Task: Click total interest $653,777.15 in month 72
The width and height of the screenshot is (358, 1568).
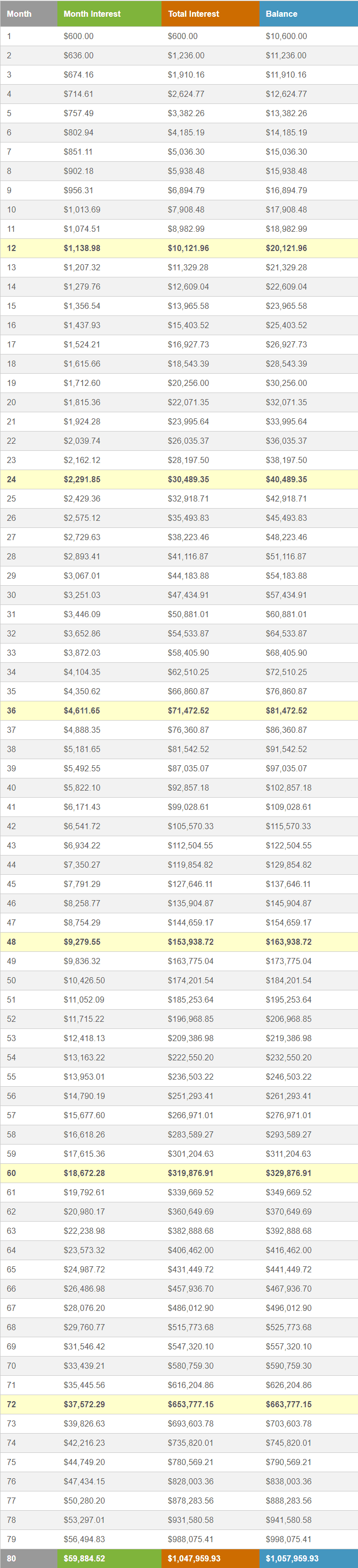Action: click(191, 1405)
